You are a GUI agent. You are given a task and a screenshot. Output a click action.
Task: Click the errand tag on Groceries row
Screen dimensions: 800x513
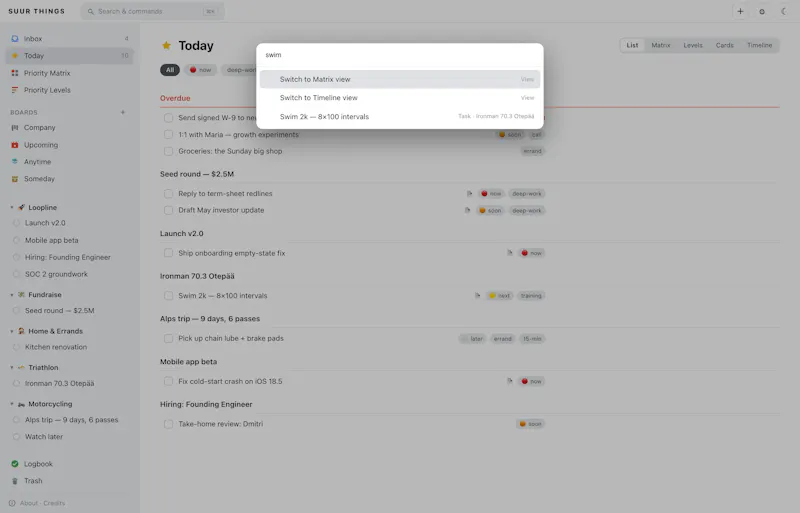pos(532,151)
